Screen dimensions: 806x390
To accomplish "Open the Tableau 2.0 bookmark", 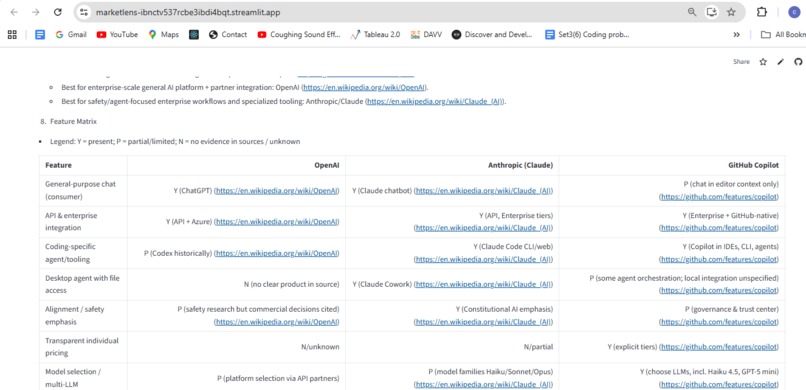I will pyautogui.click(x=375, y=34).
